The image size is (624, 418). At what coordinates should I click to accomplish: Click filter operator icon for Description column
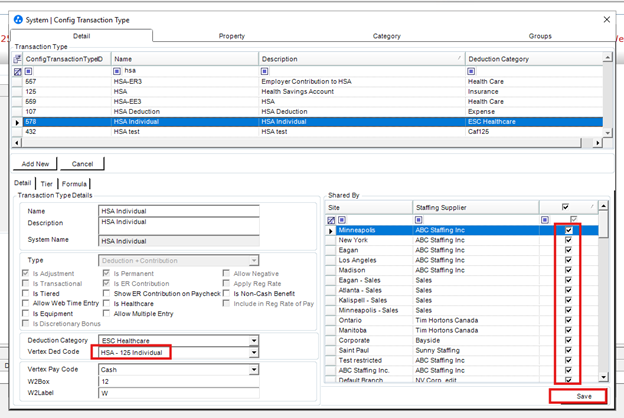coord(264,71)
